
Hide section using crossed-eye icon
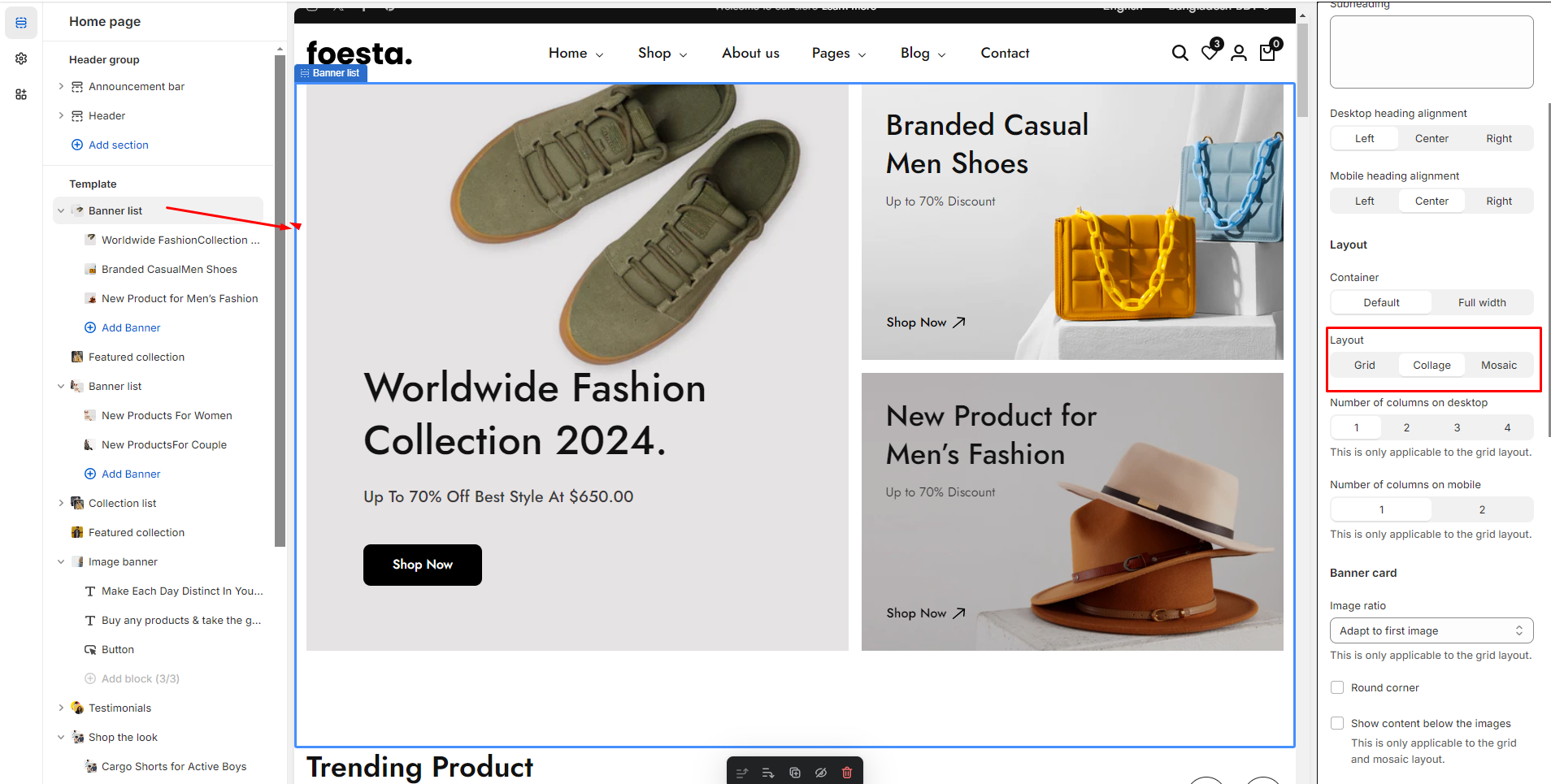tap(821, 773)
